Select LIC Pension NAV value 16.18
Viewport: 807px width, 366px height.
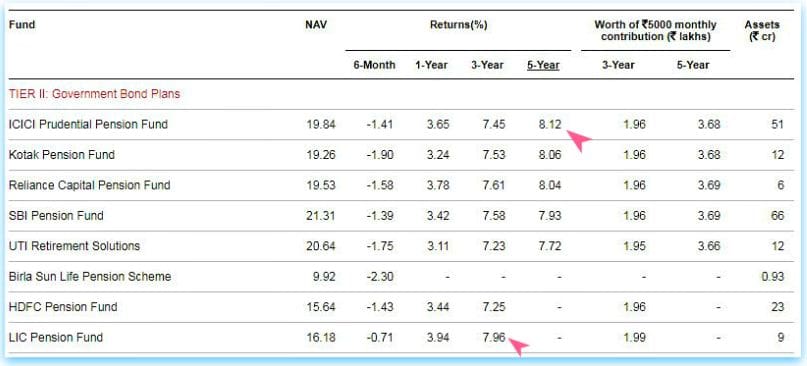coord(321,337)
